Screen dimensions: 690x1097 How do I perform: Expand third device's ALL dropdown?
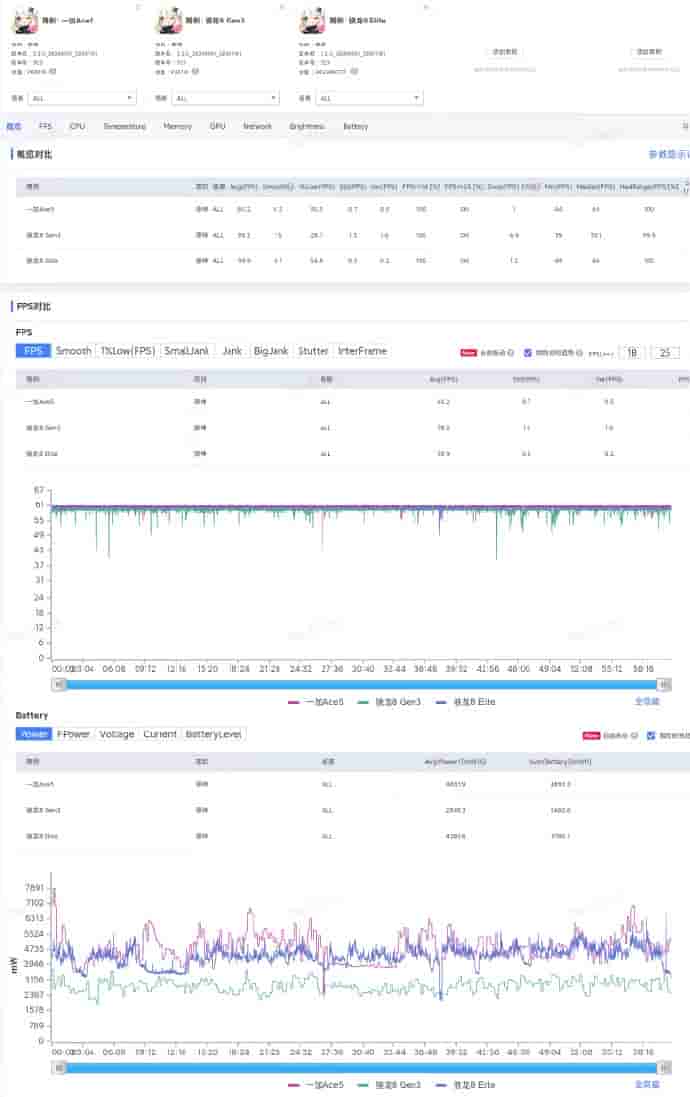[369, 98]
